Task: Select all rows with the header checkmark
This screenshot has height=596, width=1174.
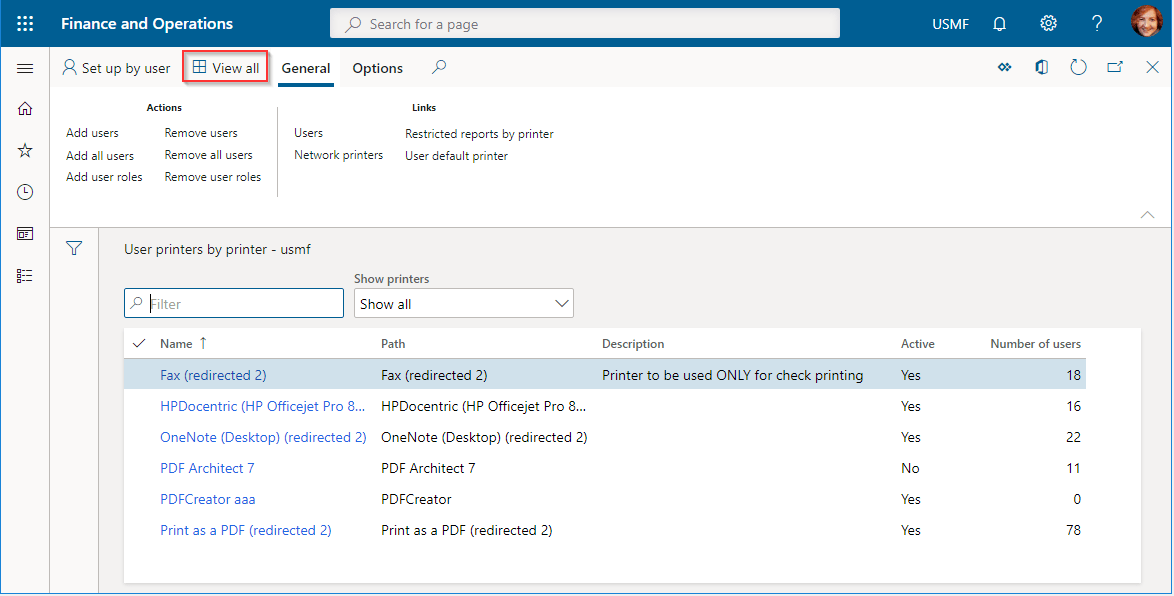Action: 139,342
